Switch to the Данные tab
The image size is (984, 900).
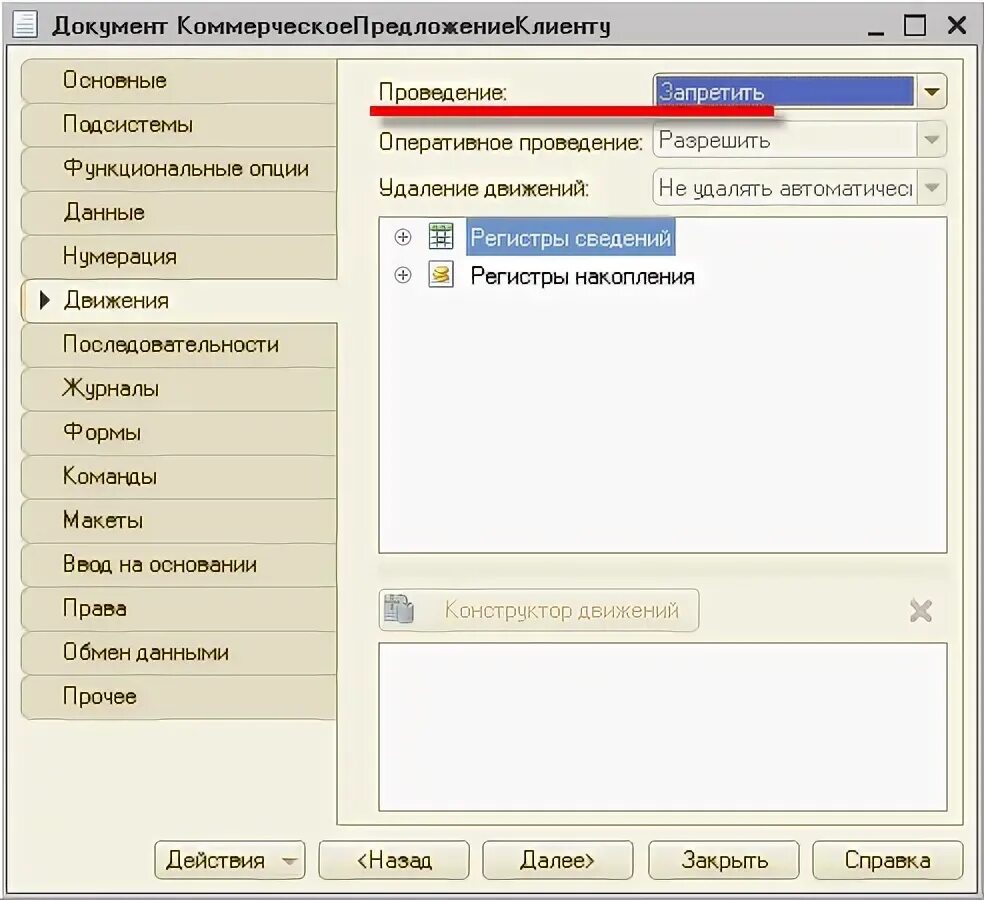point(179,213)
